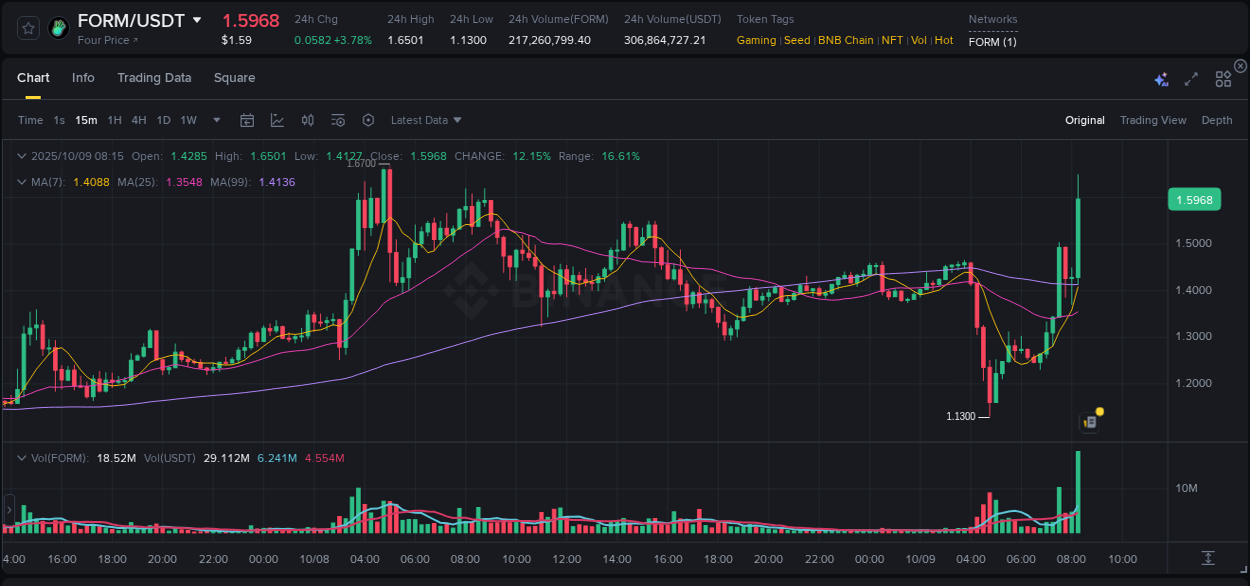Click the green 1.5968 current price label
This screenshot has width=1250, height=586.
[x=1194, y=199]
